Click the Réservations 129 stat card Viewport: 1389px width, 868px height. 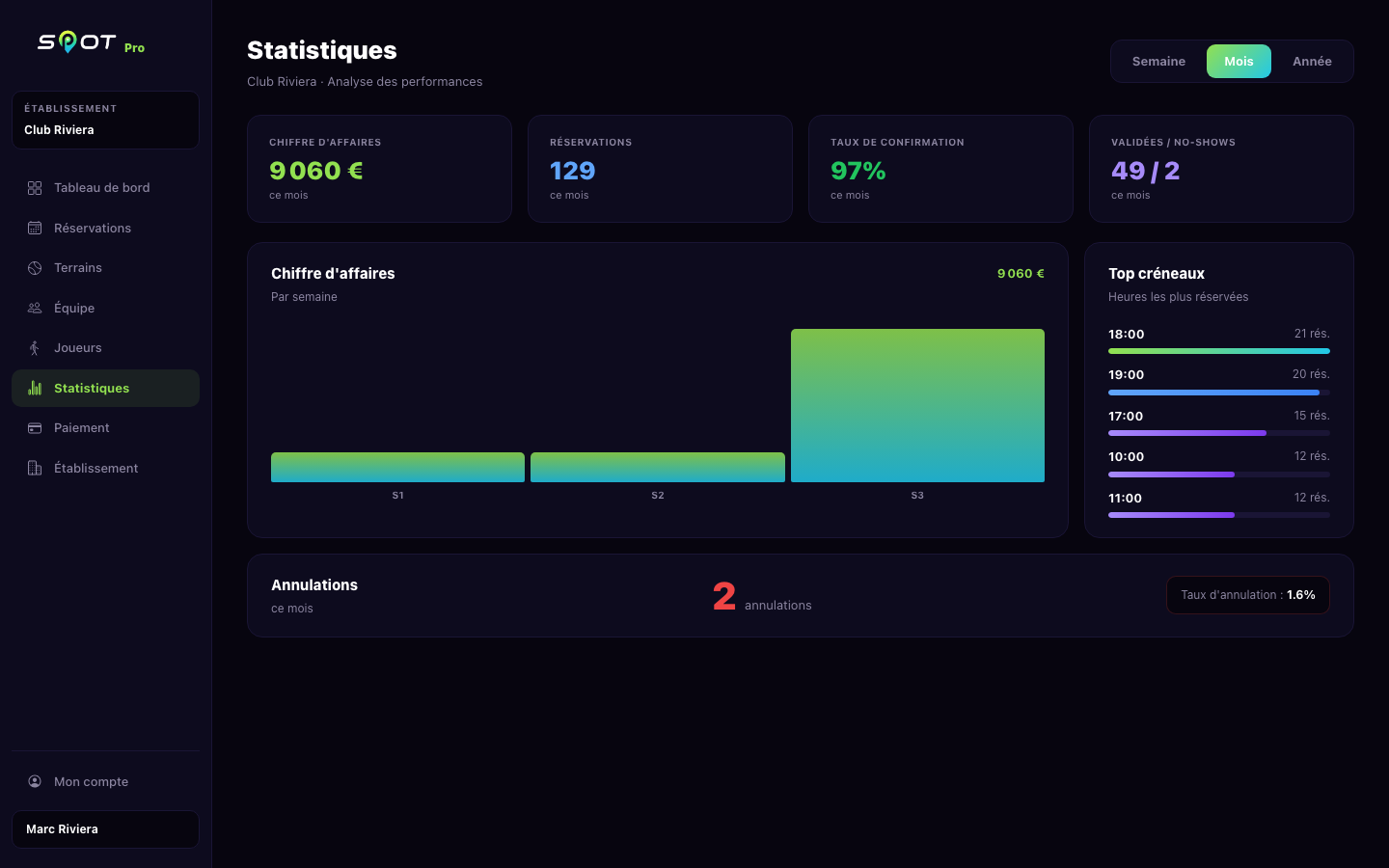click(660, 169)
